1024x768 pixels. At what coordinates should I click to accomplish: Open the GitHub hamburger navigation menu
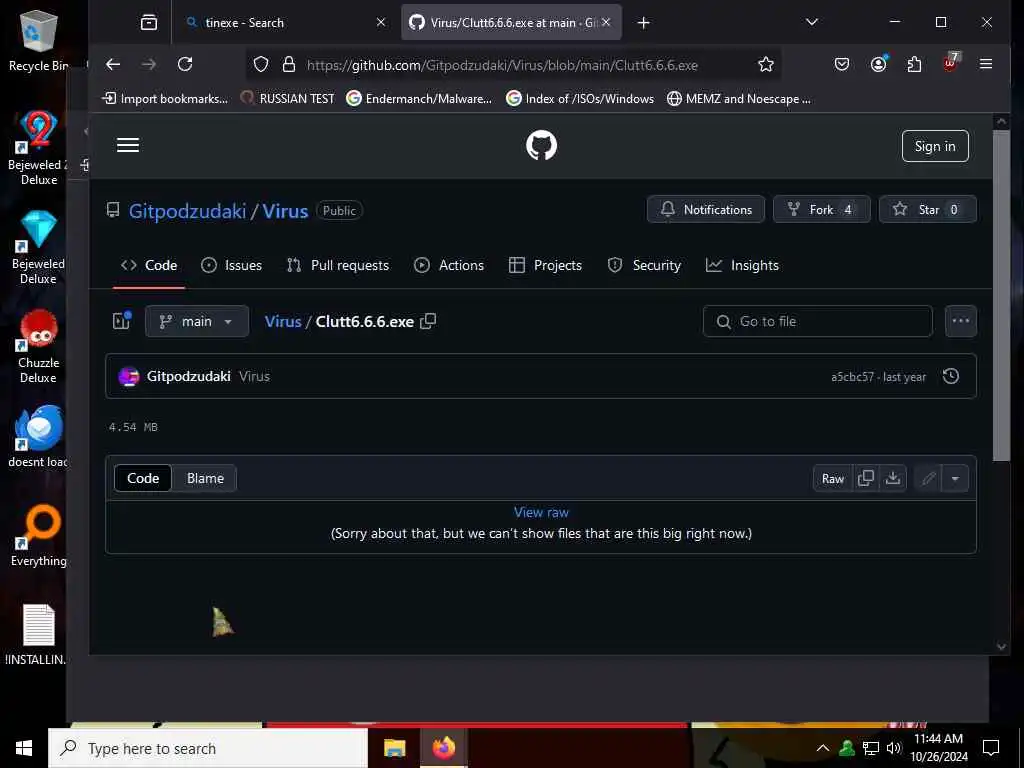pyautogui.click(x=128, y=145)
